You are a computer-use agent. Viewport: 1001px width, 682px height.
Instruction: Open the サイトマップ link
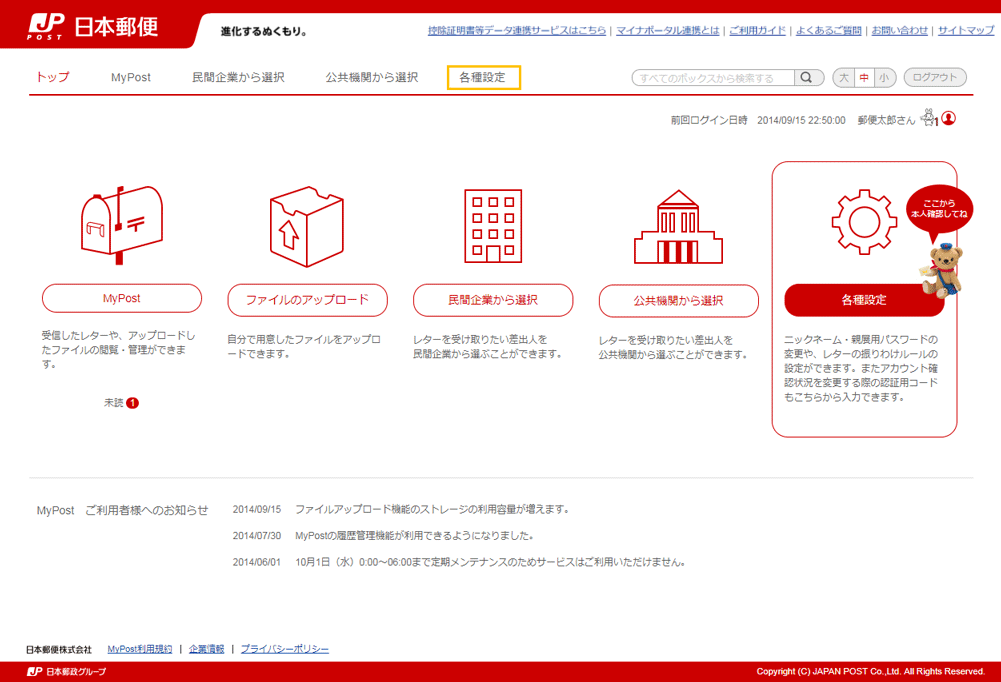coord(966,31)
